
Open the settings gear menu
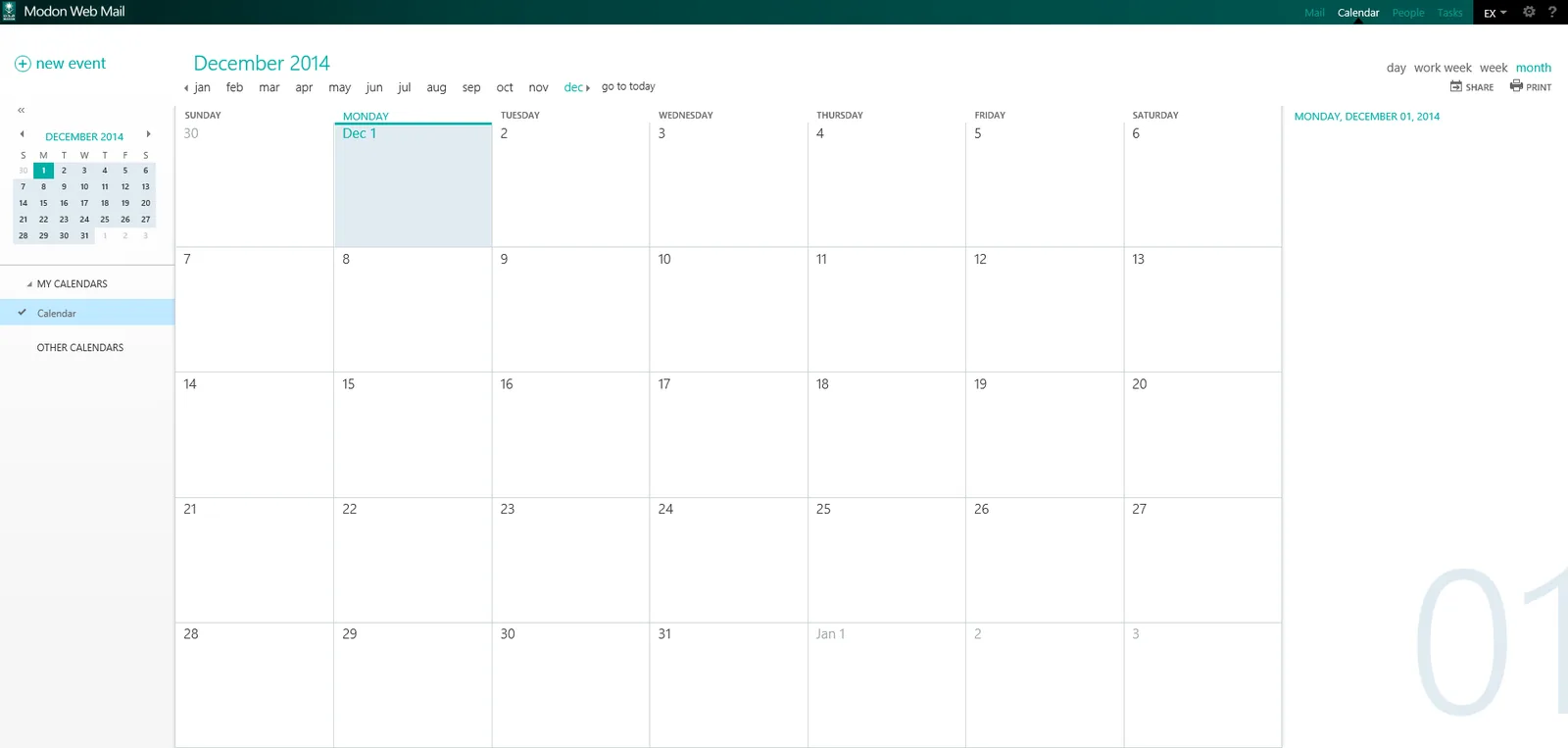(1529, 12)
